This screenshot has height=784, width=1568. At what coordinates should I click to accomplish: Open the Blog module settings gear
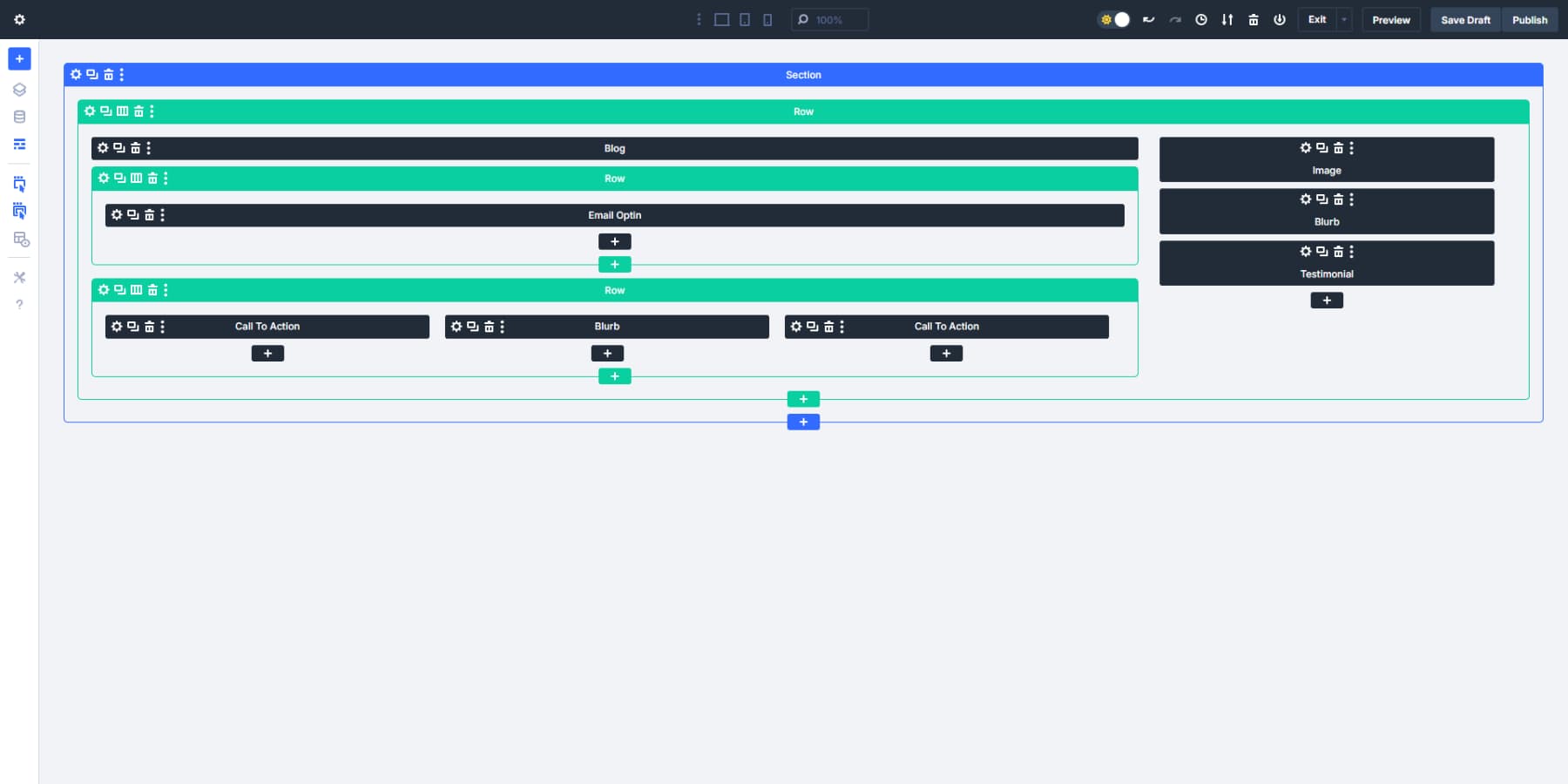(103, 147)
